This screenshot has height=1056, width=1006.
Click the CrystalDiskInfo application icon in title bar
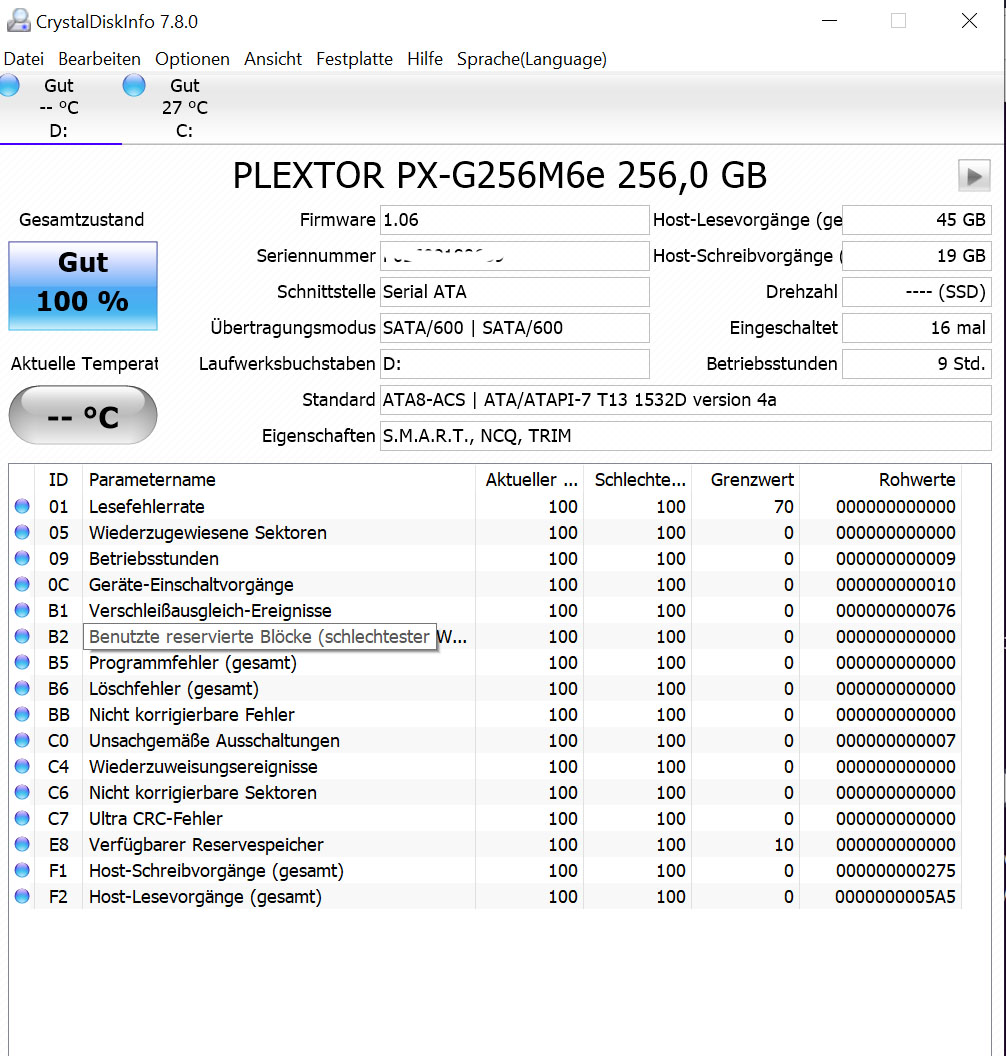click(20, 18)
